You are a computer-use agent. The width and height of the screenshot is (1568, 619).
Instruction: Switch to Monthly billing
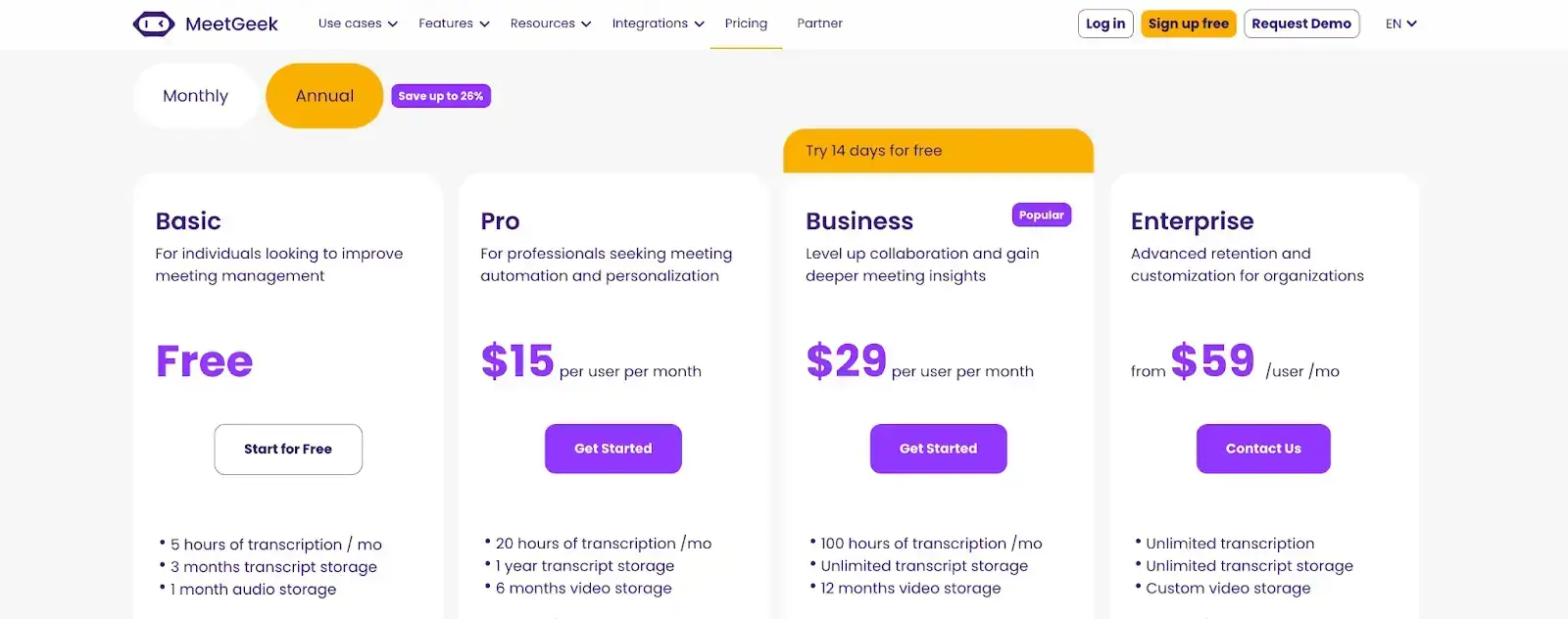(x=195, y=95)
